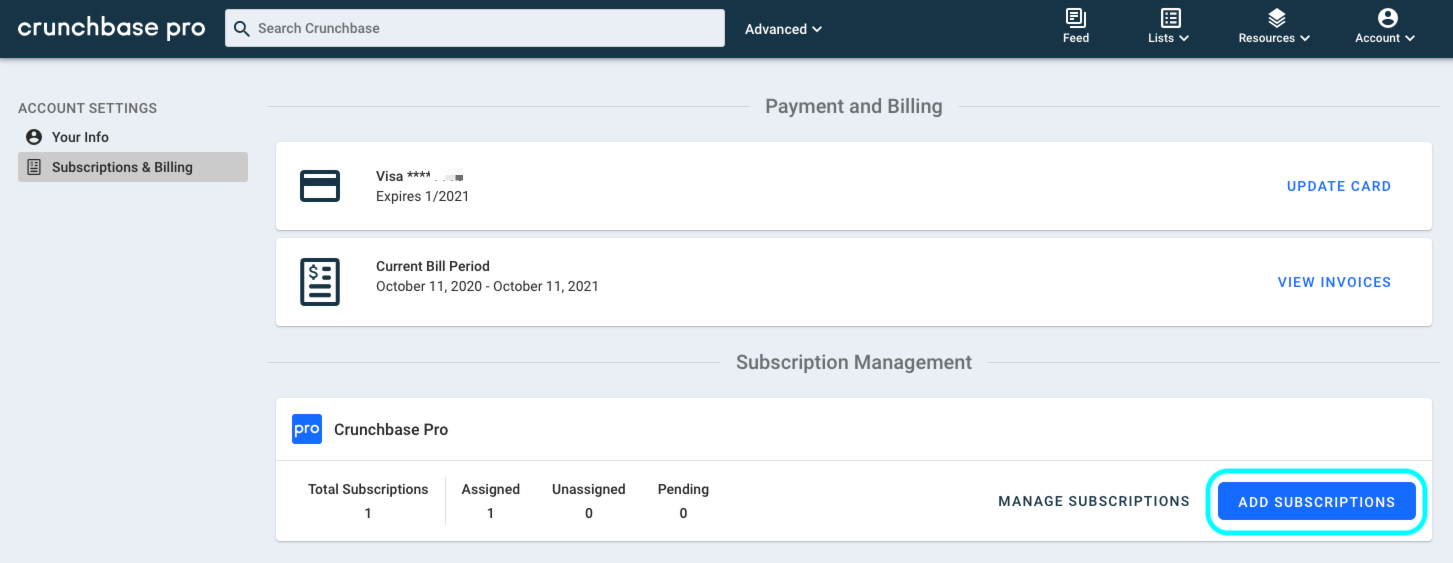Click 'October 11, 2020 - October 11, 2021' dates

coord(487,286)
